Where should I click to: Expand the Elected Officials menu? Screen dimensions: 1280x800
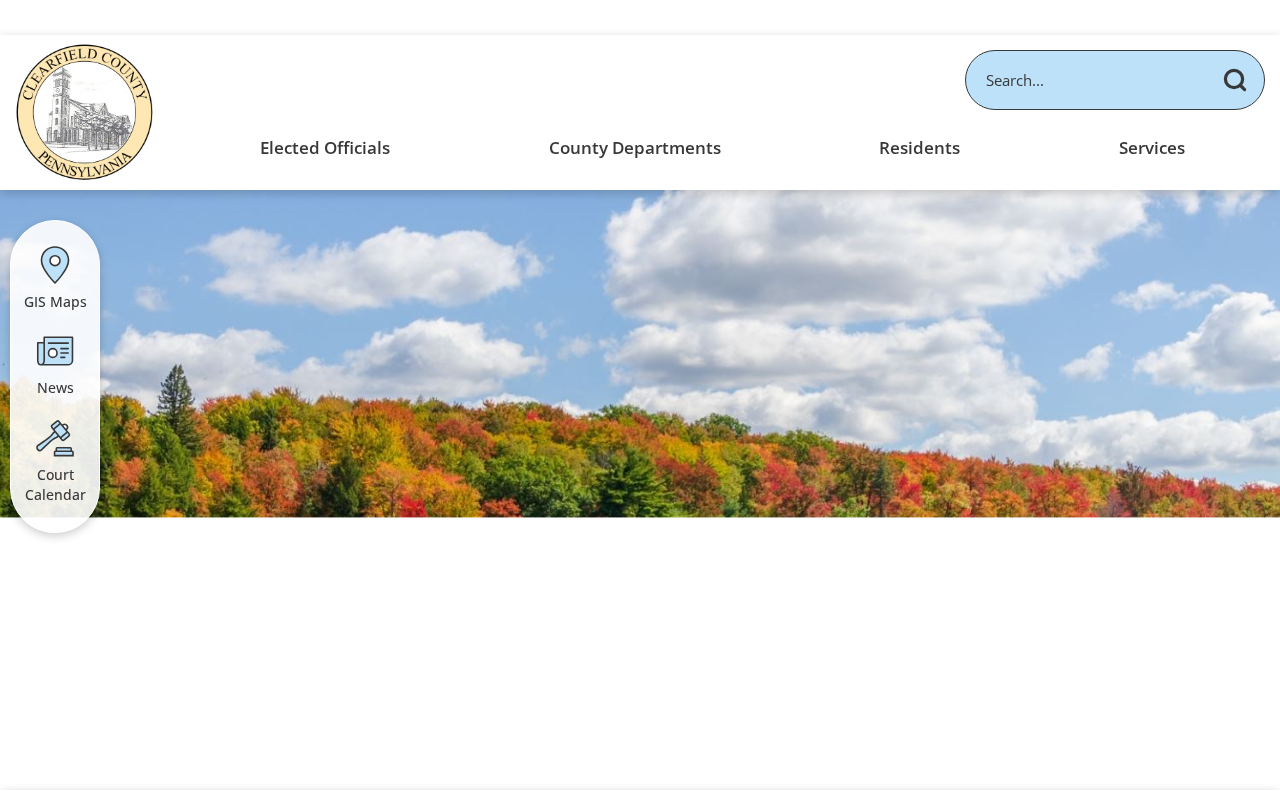tap(325, 148)
